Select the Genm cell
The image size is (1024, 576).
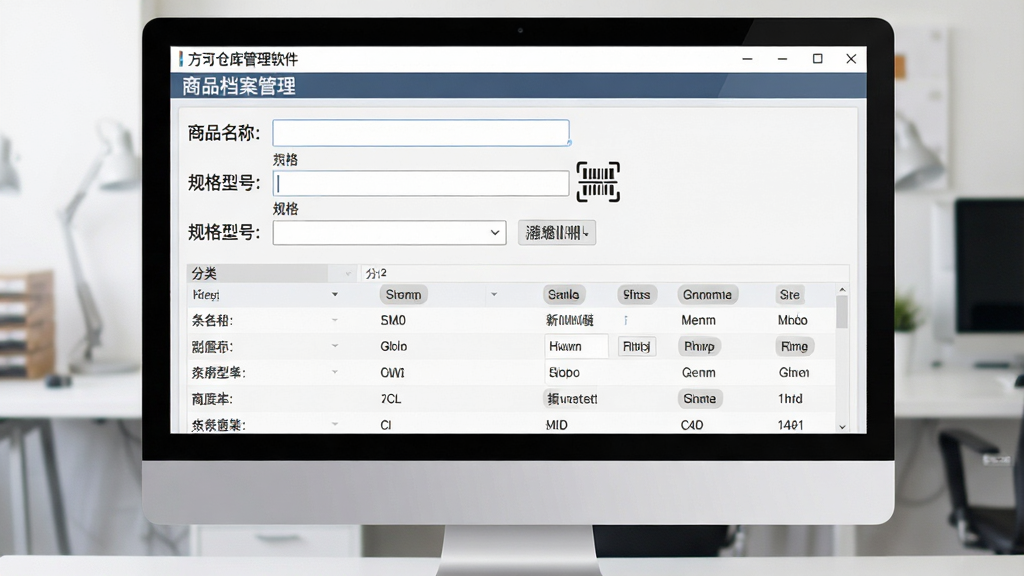[699, 372]
